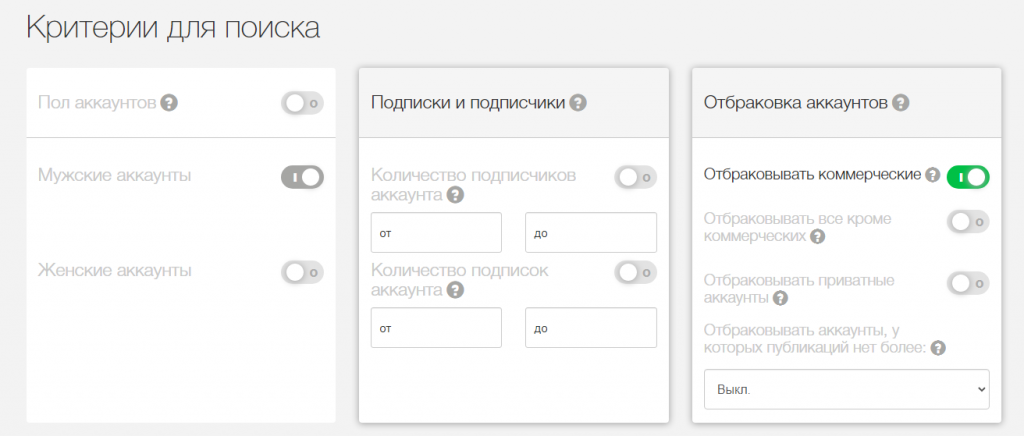Click help icon for публикаций нет более
The image size is (1024, 436).
[x=938, y=348]
